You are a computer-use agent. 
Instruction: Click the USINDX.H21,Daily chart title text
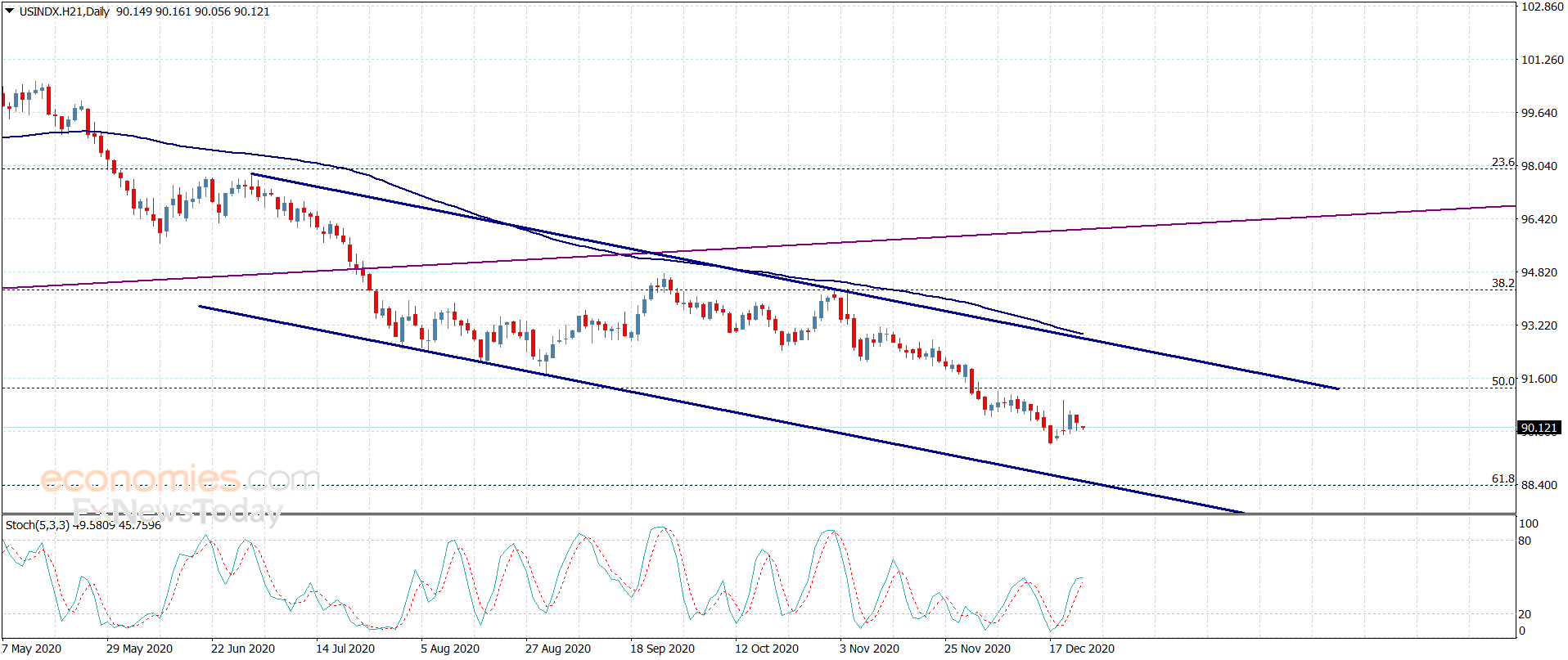pyautogui.click(x=65, y=11)
